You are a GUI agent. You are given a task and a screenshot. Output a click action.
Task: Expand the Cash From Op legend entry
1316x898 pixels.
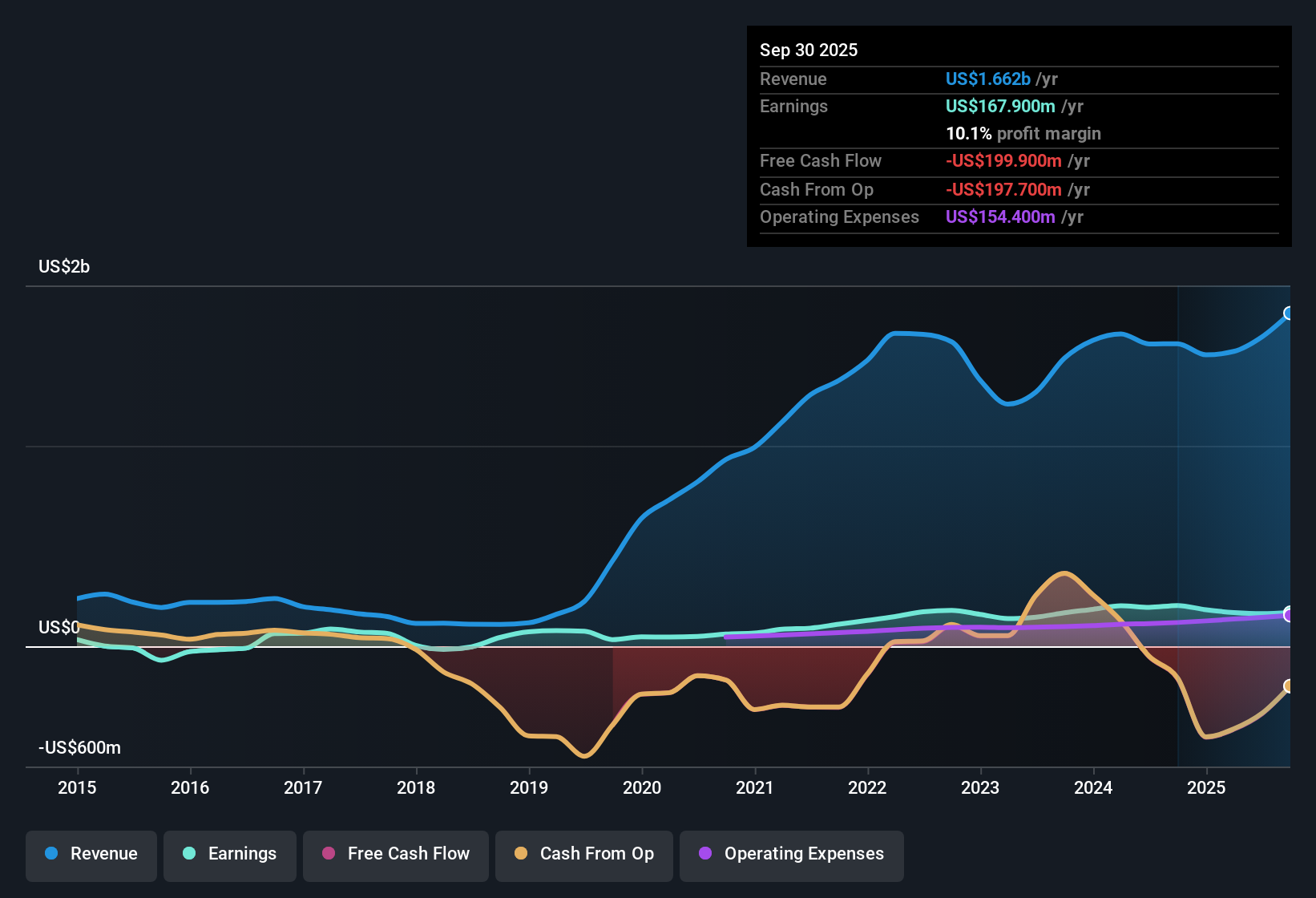(583, 854)
